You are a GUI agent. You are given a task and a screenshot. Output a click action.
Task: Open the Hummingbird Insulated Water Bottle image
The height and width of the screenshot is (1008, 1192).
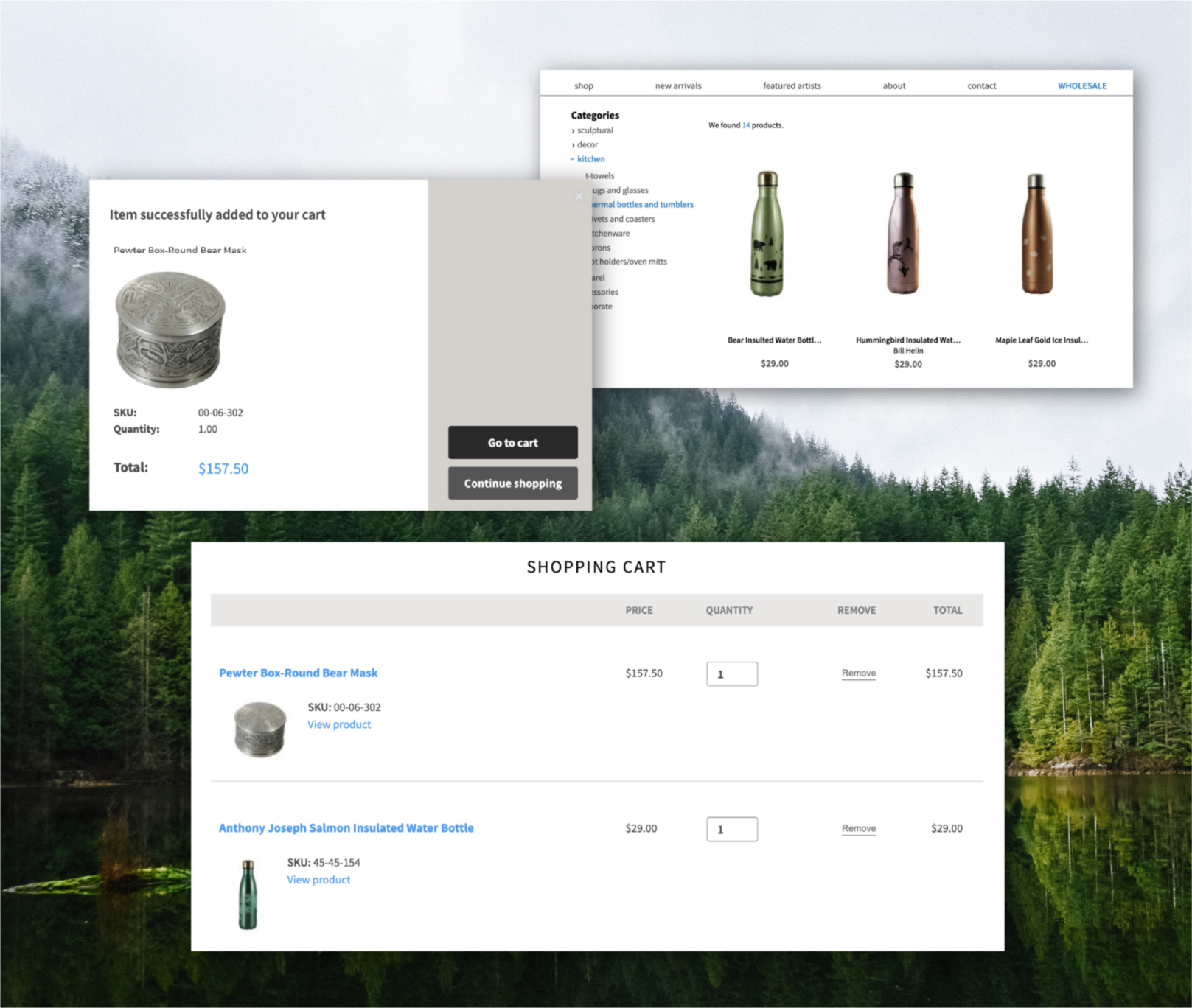[x=904, y=234]
